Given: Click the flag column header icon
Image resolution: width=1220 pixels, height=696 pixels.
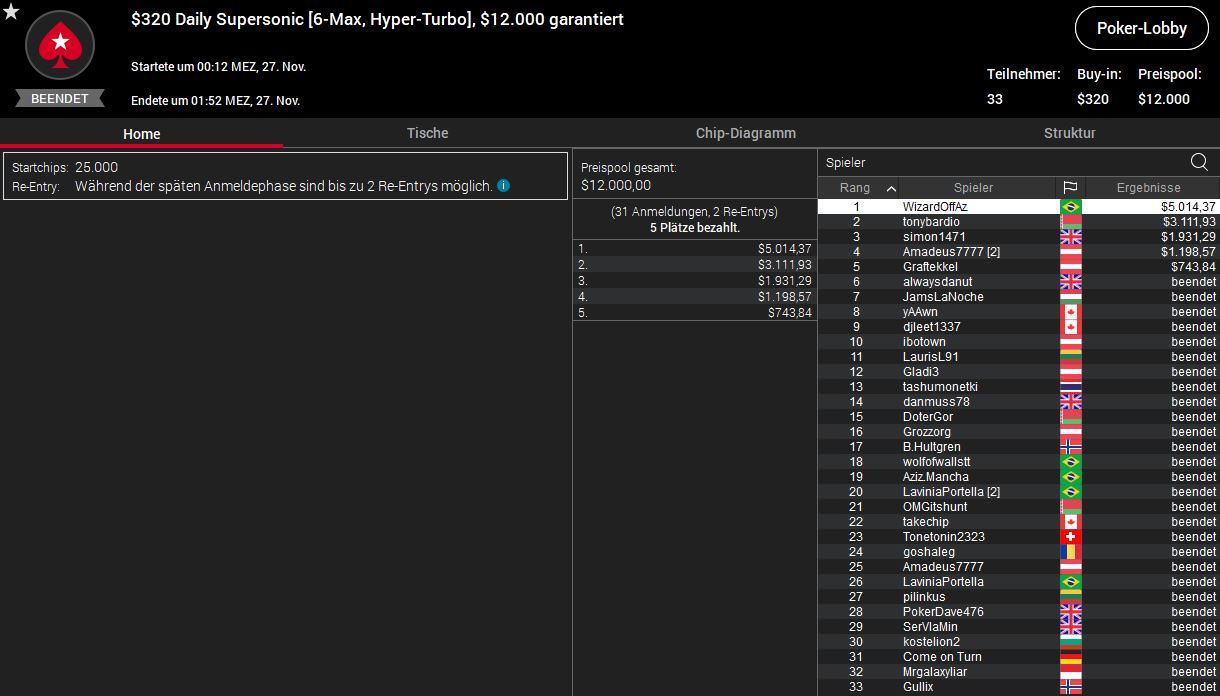Looking at the screenshot, I should [x=1070, y=188].
